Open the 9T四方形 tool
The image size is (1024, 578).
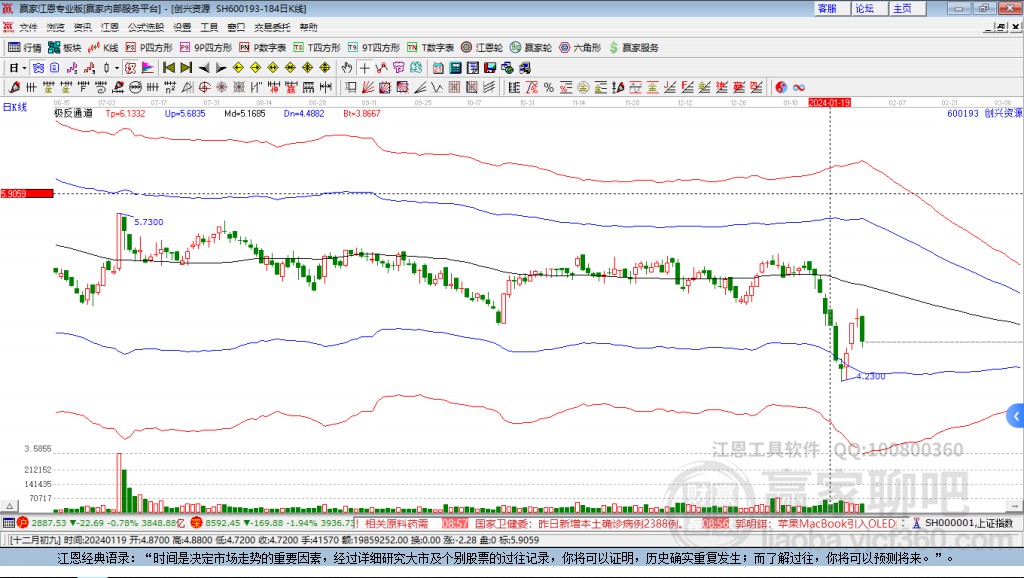[x=374, y=48]
